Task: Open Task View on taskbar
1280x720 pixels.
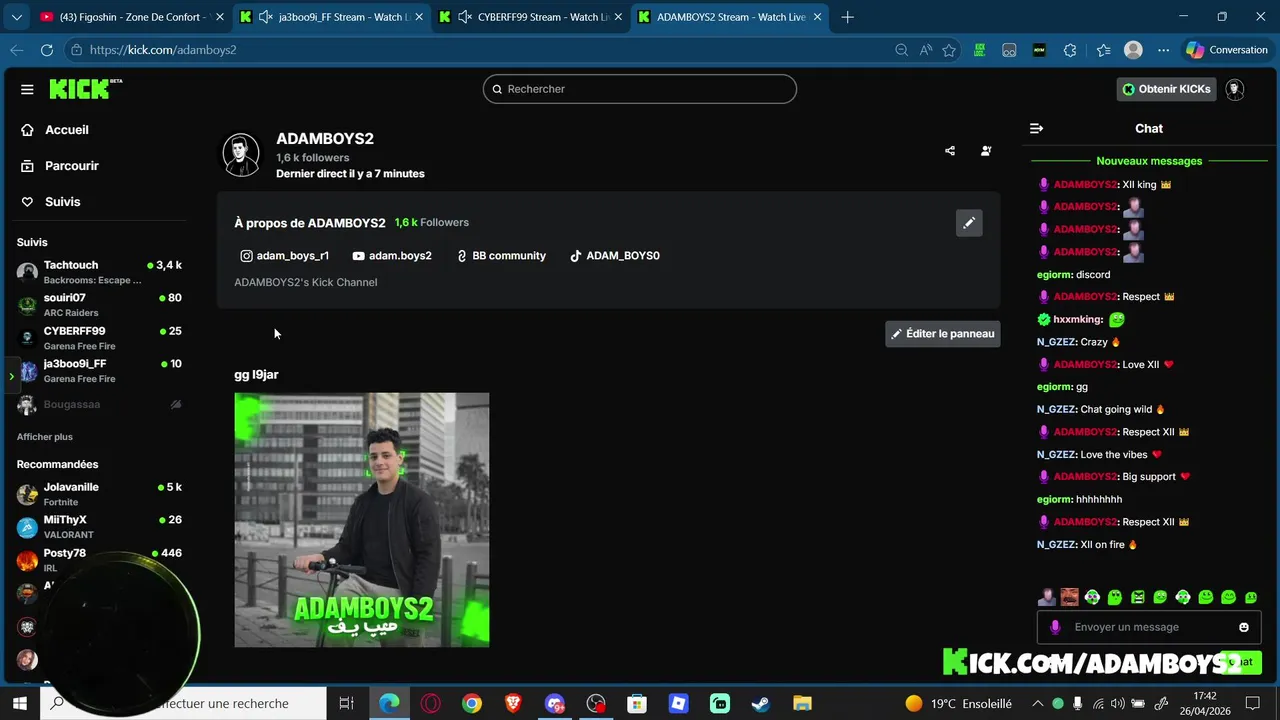Action: [x=346, y=703]
